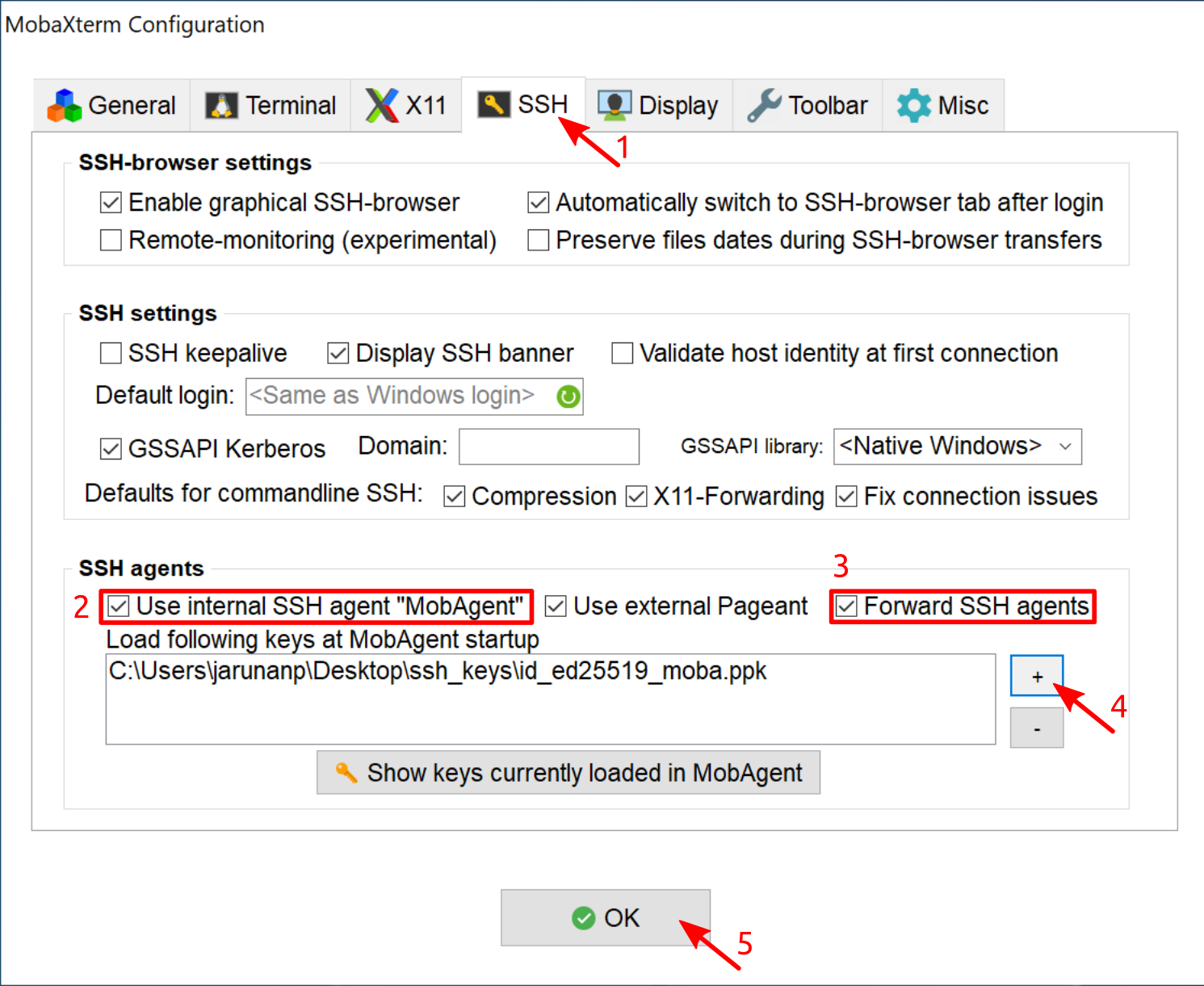Disable the internal SSH agent MobAgent
The height and width of the screenshot is (986, 1204).
coord(117,606)
